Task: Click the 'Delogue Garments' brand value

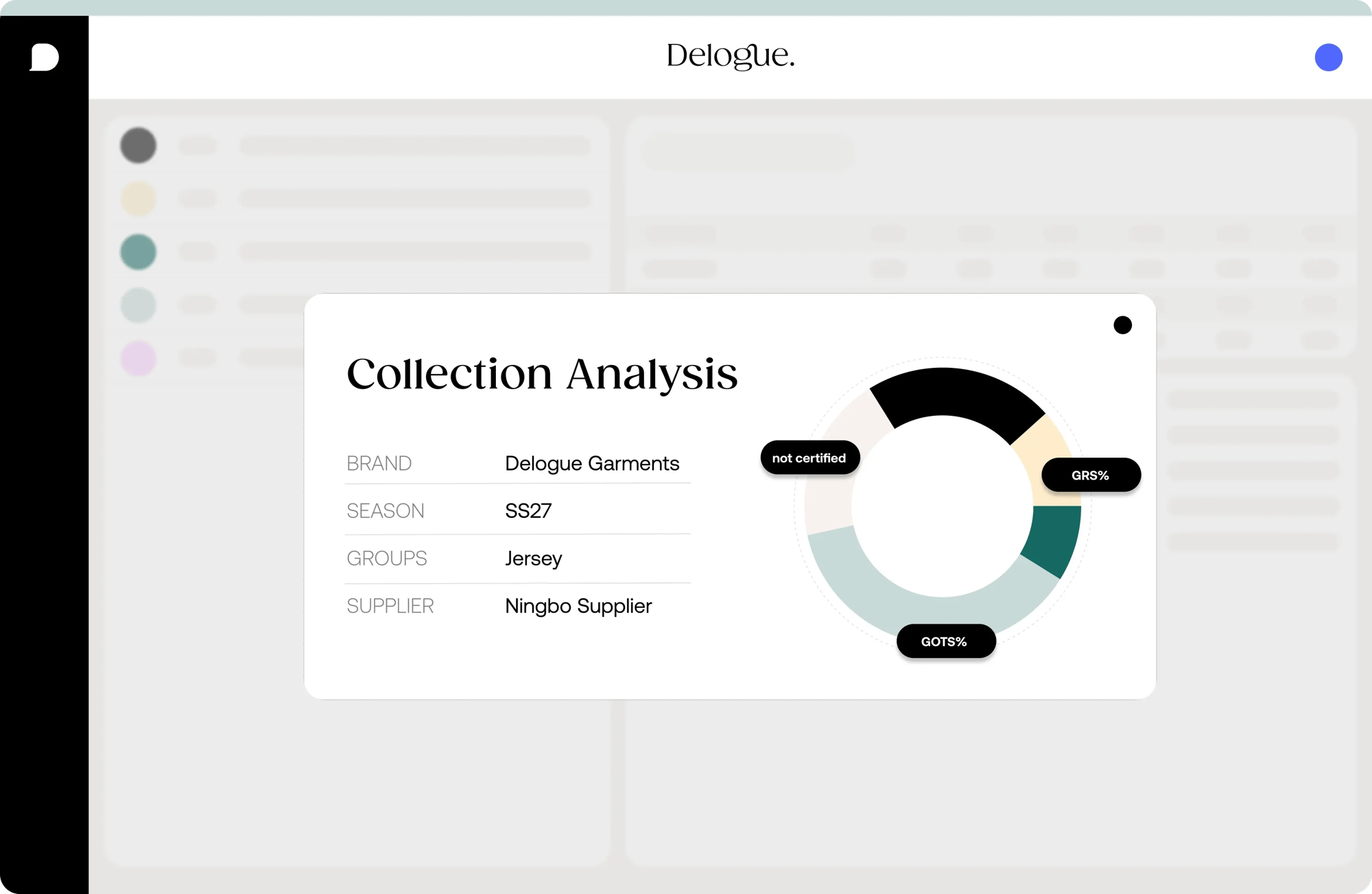Action: click(x=591, y=463)
